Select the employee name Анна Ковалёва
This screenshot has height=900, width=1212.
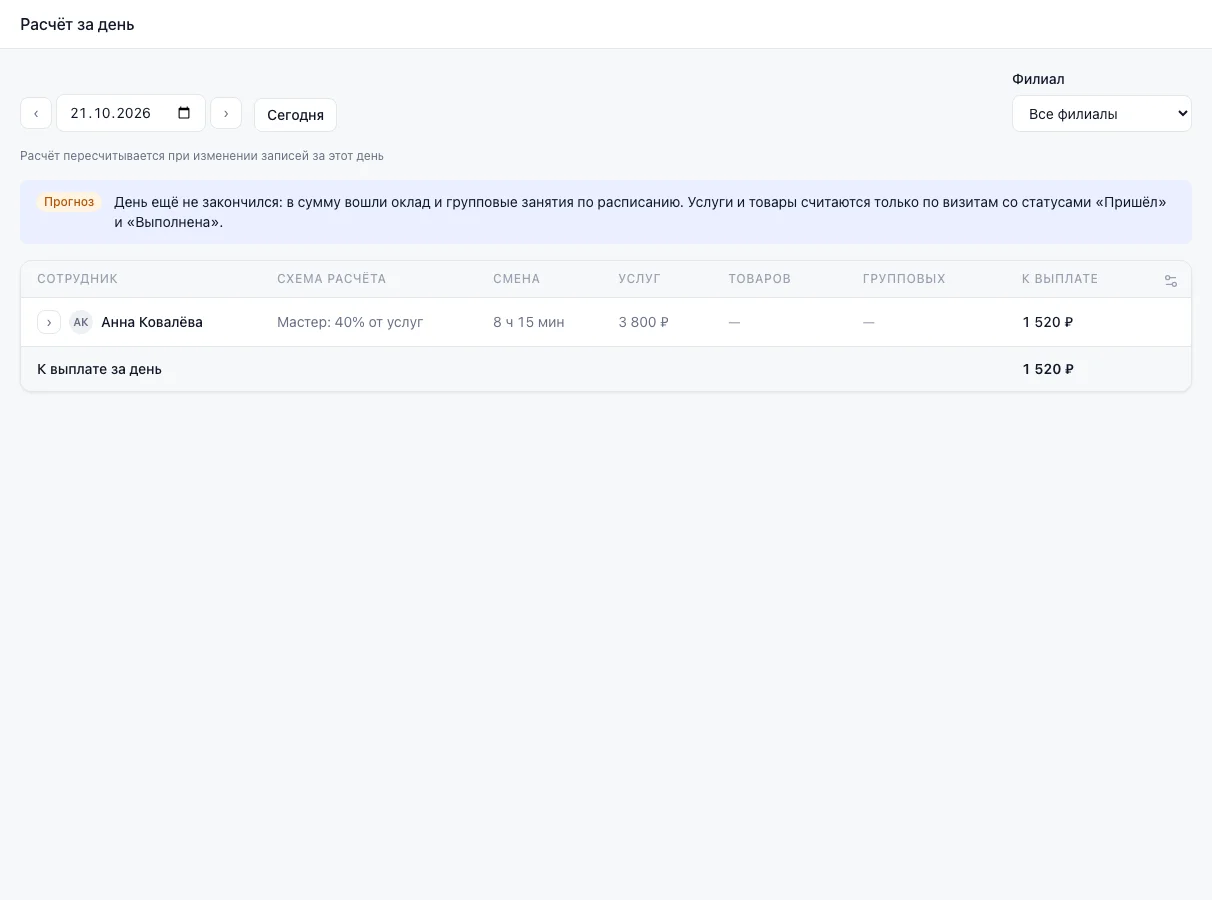click(x=152, y=322)
